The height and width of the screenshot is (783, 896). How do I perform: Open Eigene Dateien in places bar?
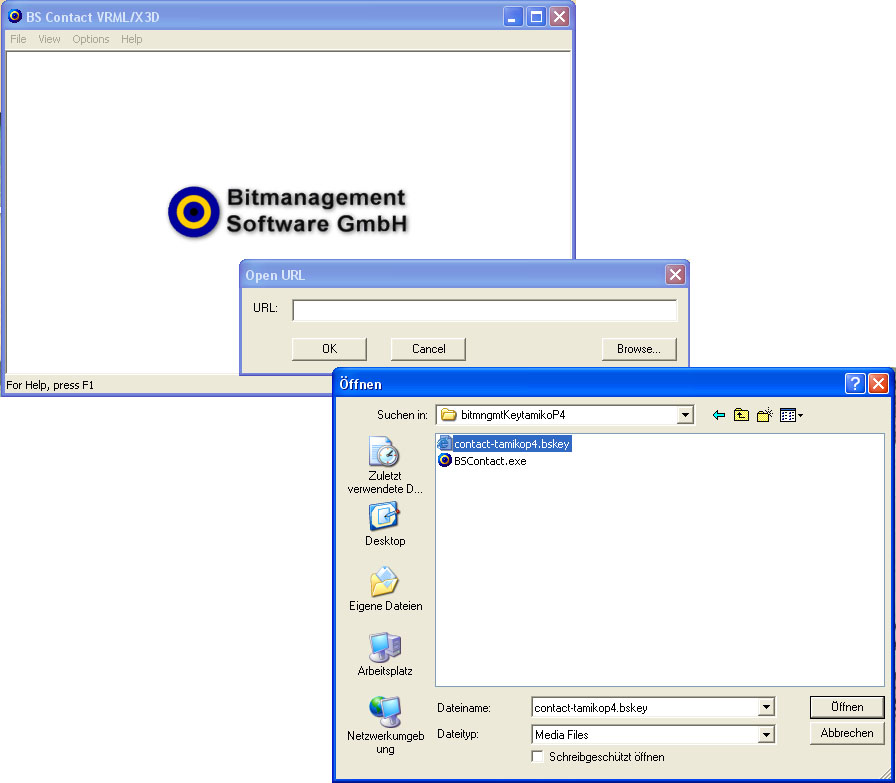[x=385, y=589]
